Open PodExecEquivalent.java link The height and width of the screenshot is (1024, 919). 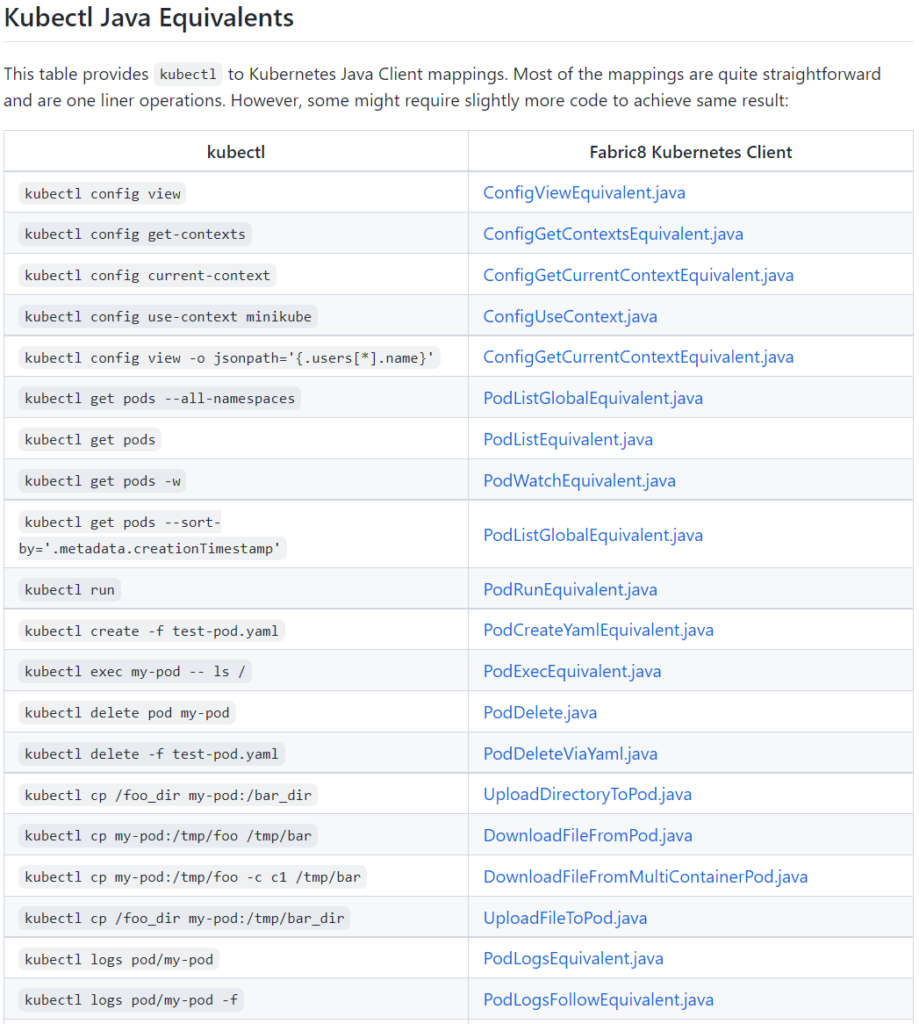572,671
